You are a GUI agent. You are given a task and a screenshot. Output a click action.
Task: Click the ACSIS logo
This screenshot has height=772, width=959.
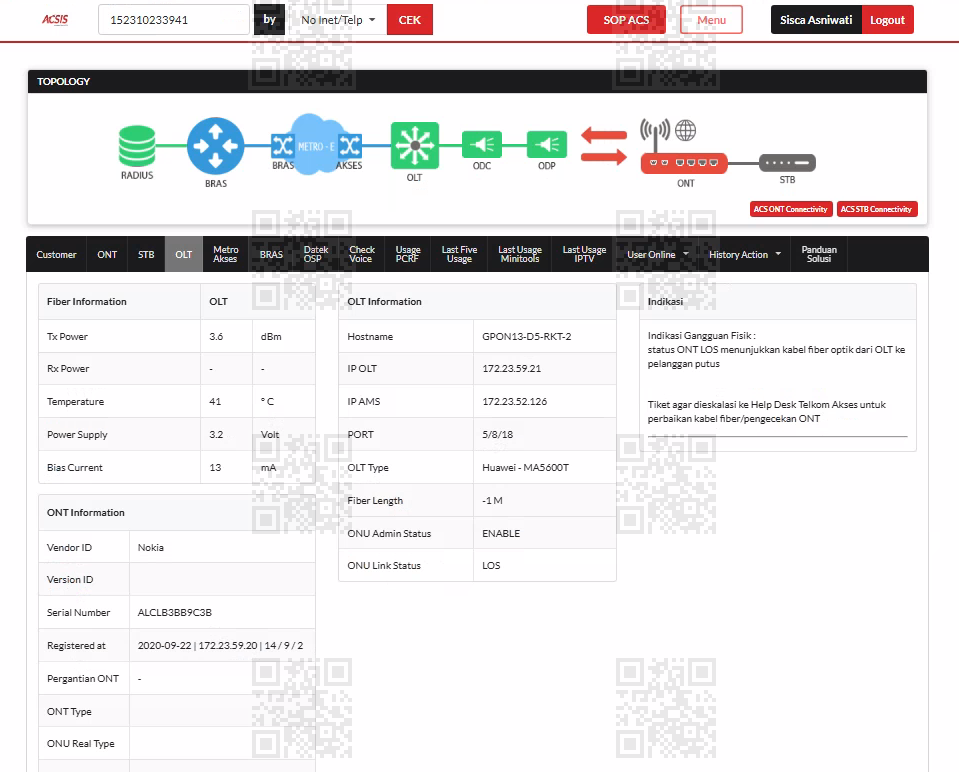coord(55,20)
